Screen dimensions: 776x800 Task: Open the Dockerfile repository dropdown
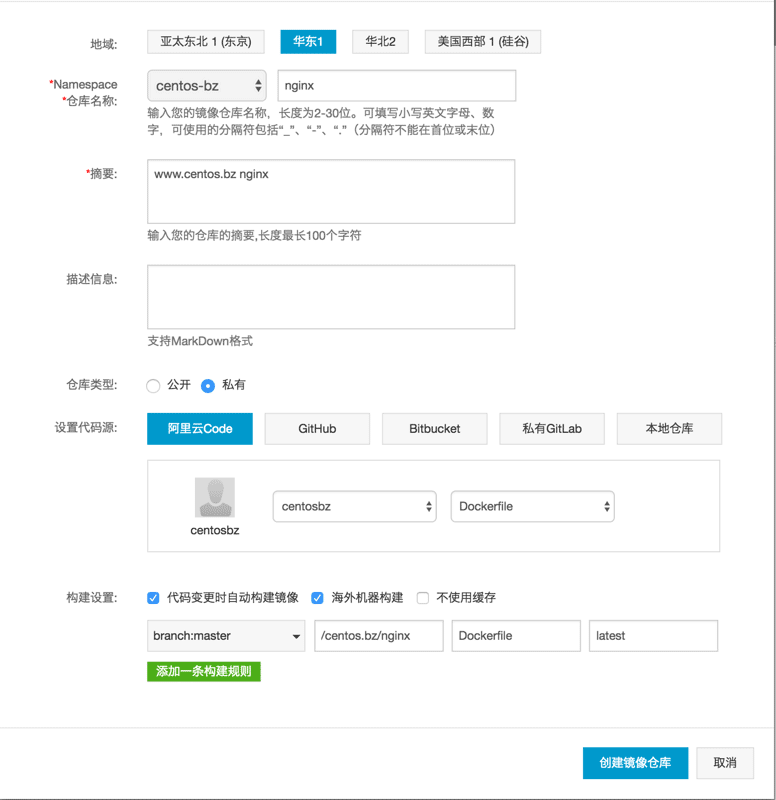click(x=532, y=506)
